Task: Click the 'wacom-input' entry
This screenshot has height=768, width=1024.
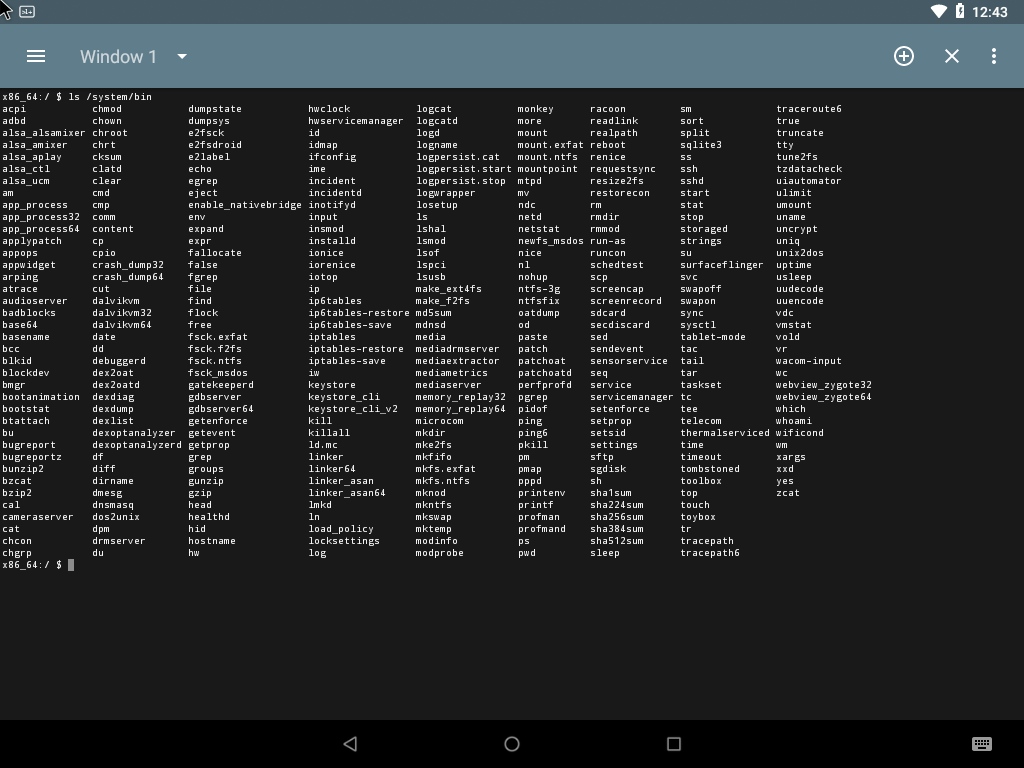Action: (809, 361)
